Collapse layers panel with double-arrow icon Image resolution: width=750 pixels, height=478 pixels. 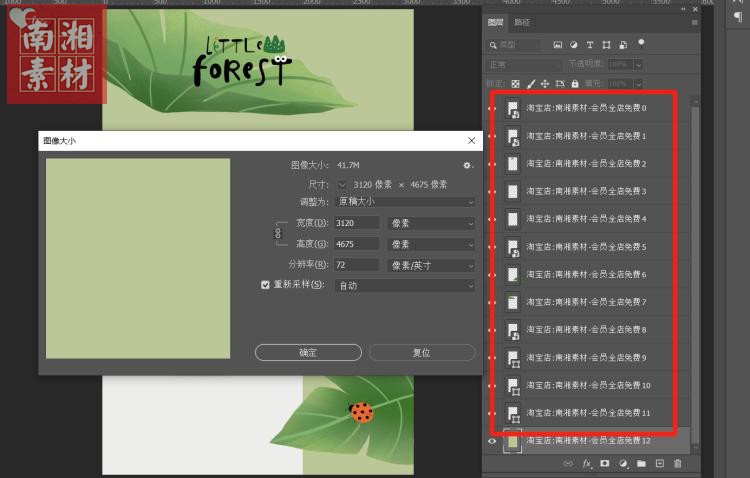pyautogui.click(x=683, y=9)
